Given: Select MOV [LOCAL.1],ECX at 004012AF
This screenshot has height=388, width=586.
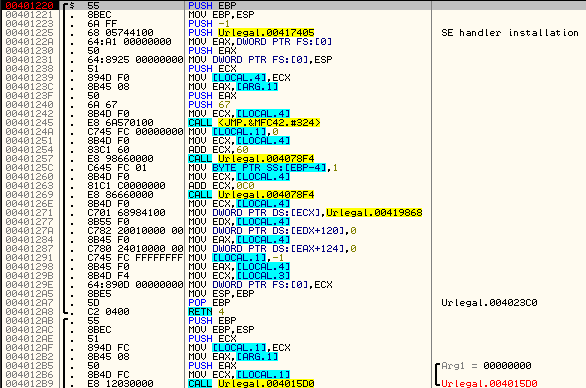Looking at the screenshot, I should (239, 347).
